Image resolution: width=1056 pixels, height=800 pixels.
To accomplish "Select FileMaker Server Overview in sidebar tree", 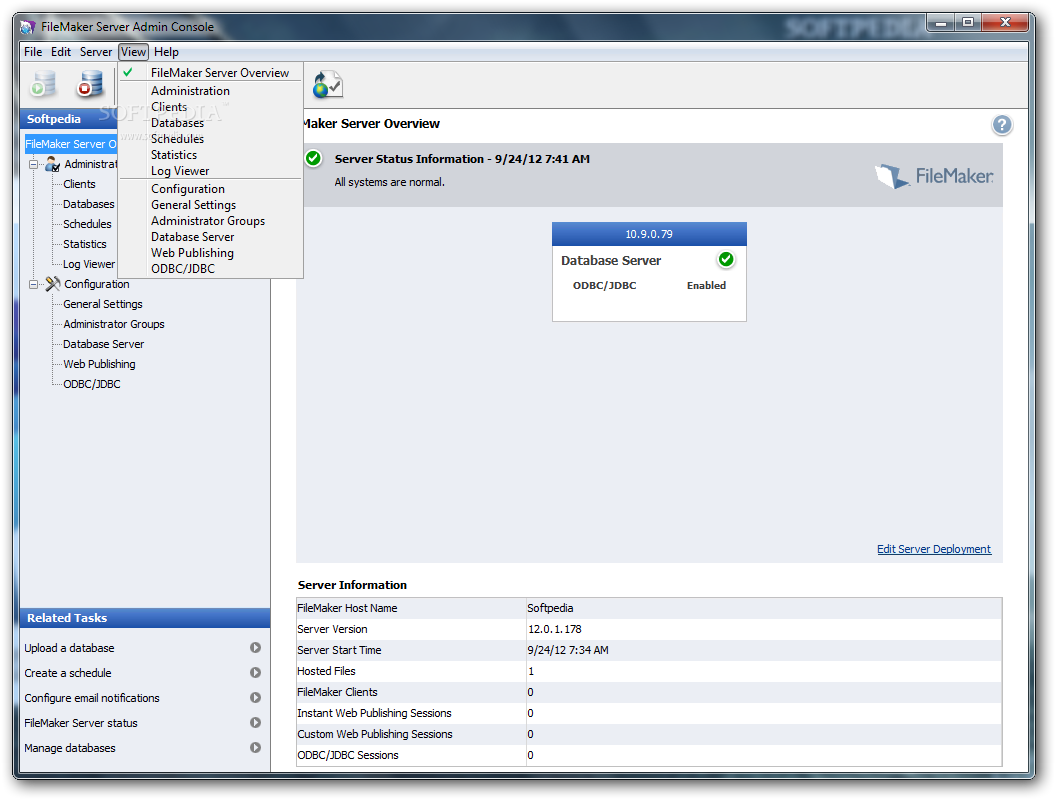I will click(x=71, y=143).
